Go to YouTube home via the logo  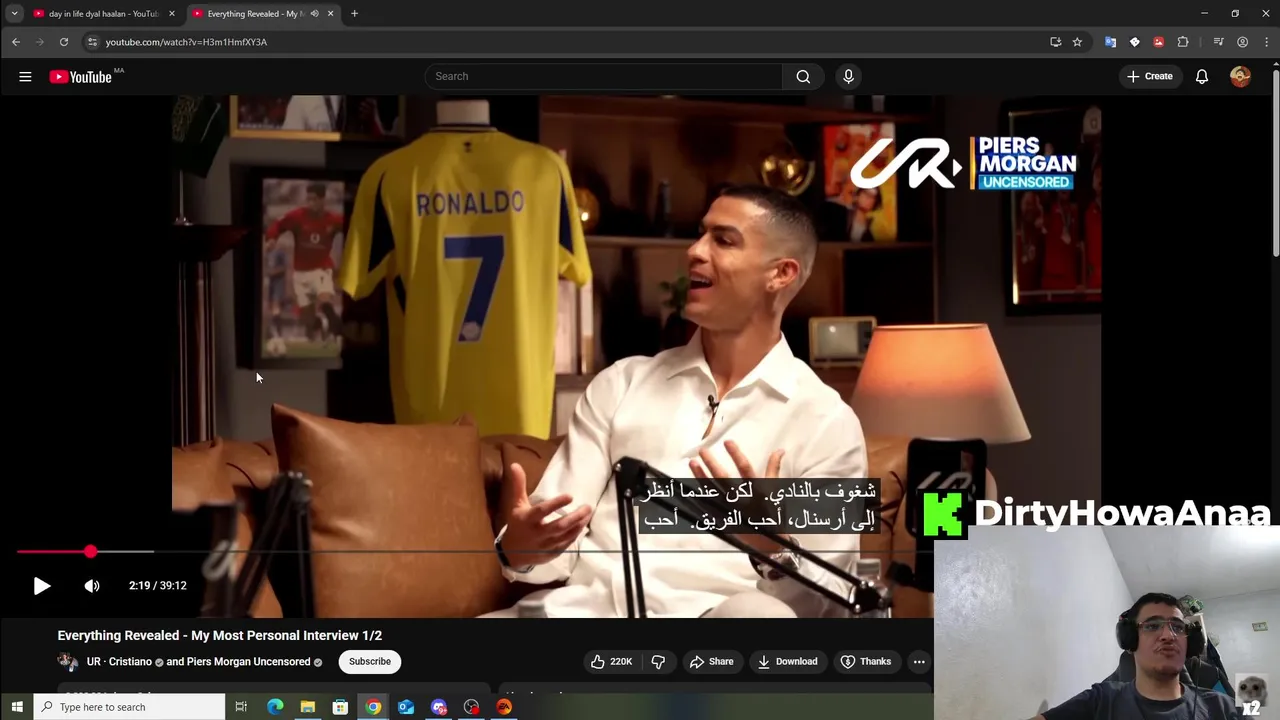(x=80, y=77)
